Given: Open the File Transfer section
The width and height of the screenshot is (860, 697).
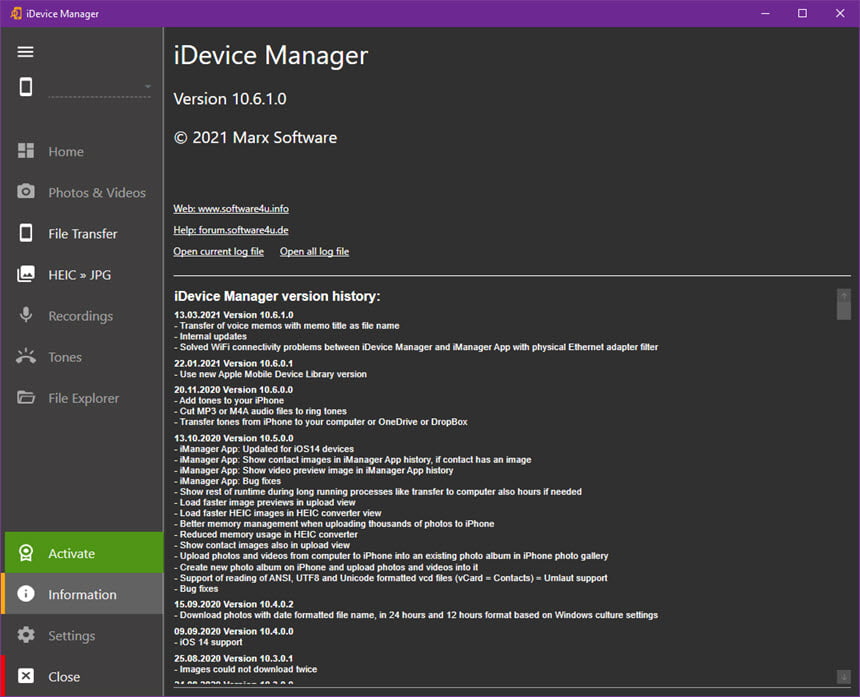Looking at the screenshot, I should point(82,234).
